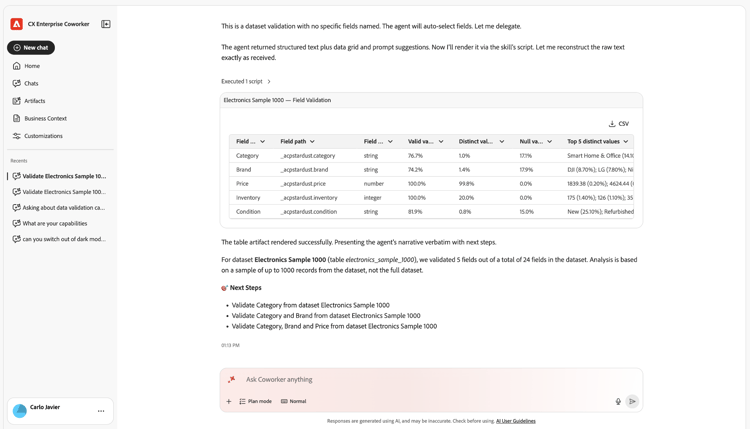Expand Executed 1 script details
The width and height of the screenshot is (750, 429).
point(246,81)
